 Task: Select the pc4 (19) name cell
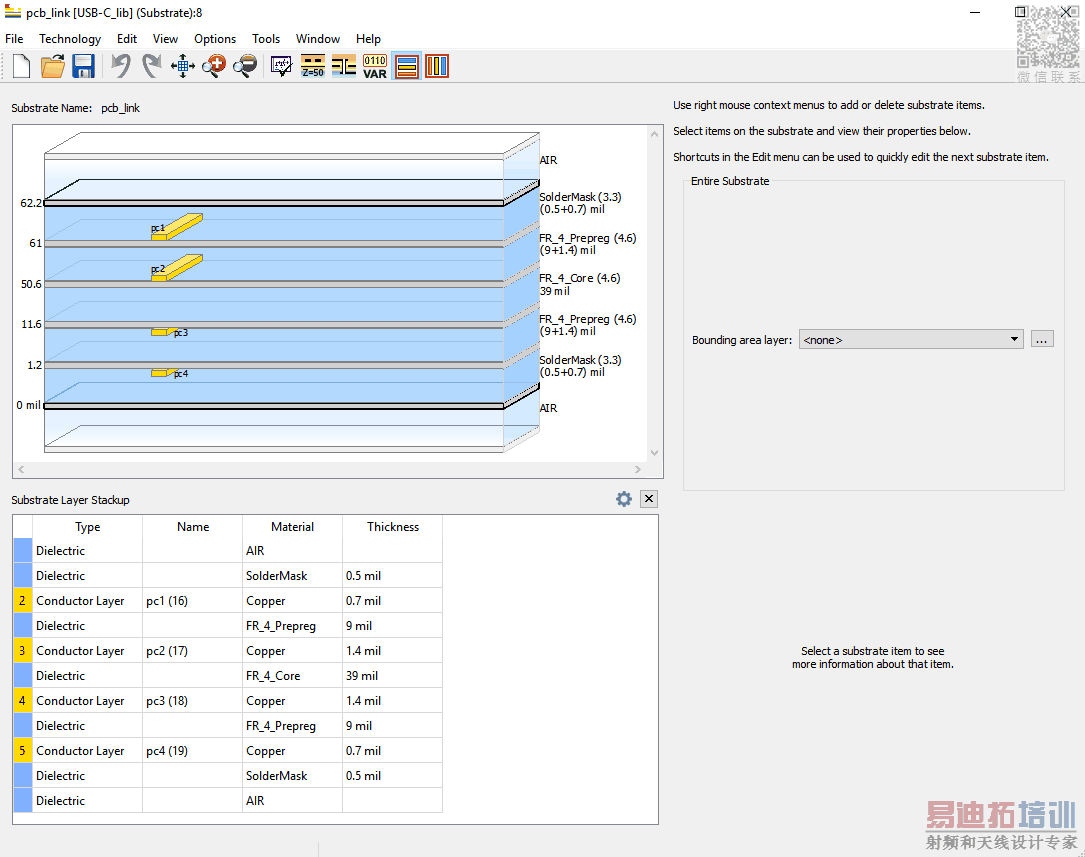192,750
